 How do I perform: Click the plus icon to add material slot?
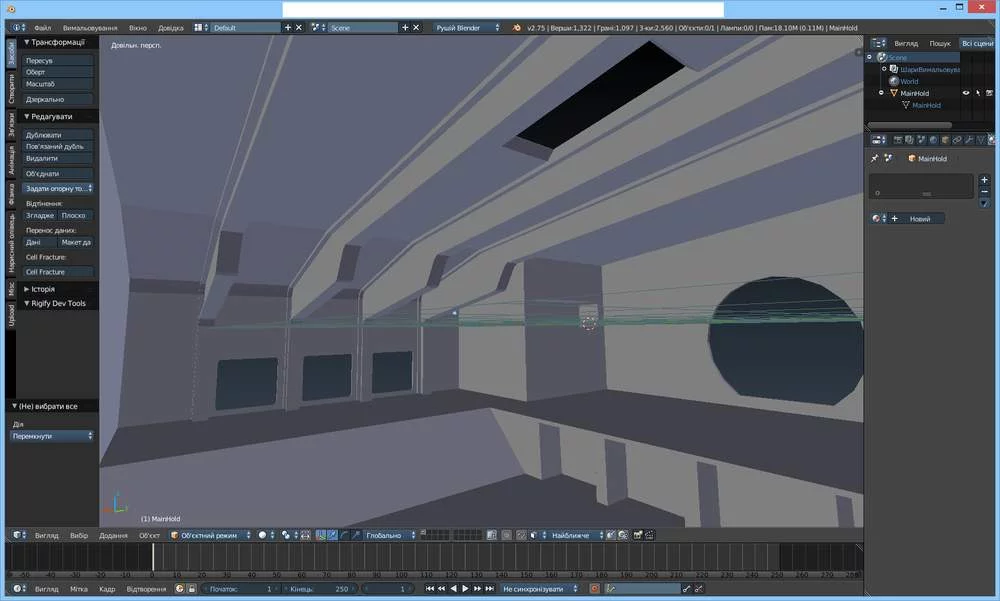pos(984,179)
